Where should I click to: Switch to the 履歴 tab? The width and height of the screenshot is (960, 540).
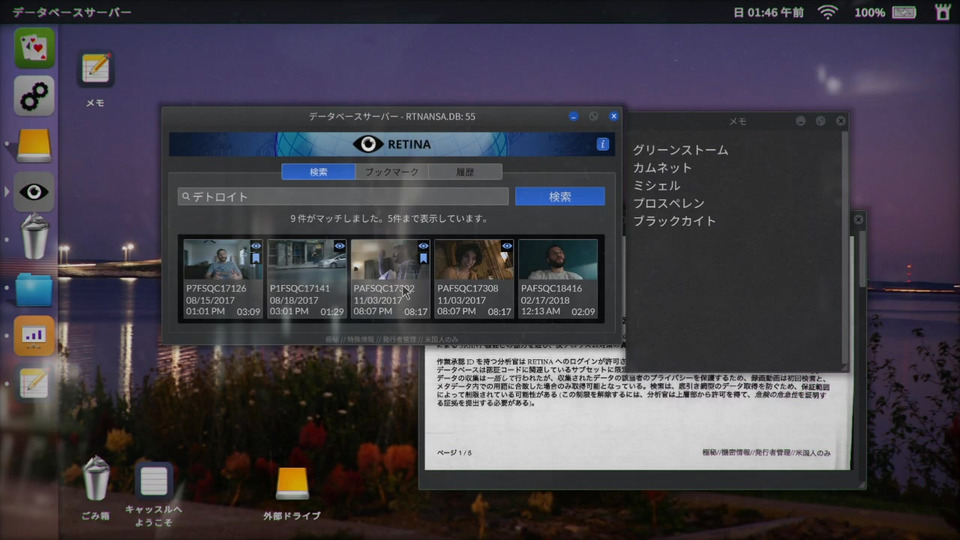(465, 172)
